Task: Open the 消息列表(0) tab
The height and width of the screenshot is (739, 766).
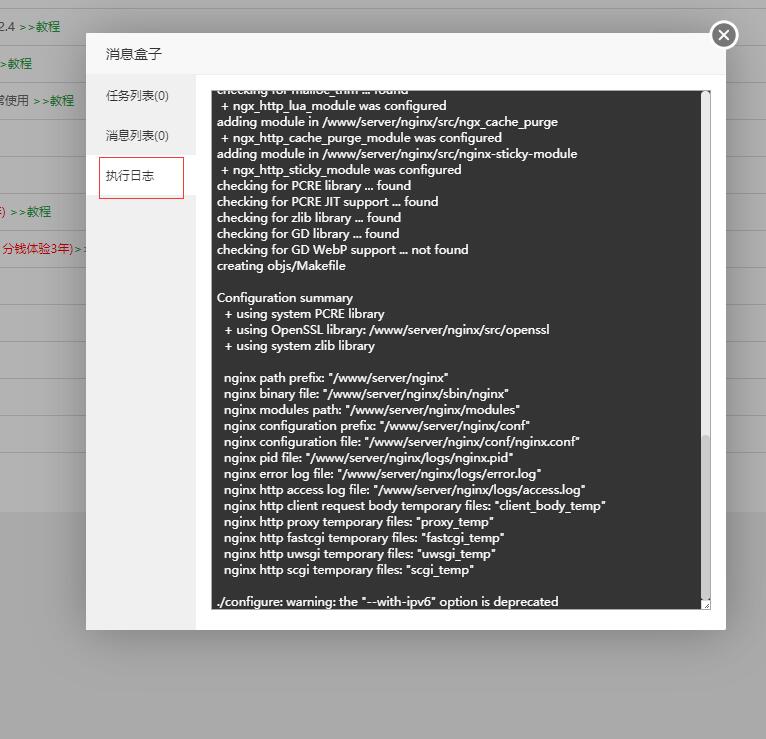Action: [x=137, y=136]
